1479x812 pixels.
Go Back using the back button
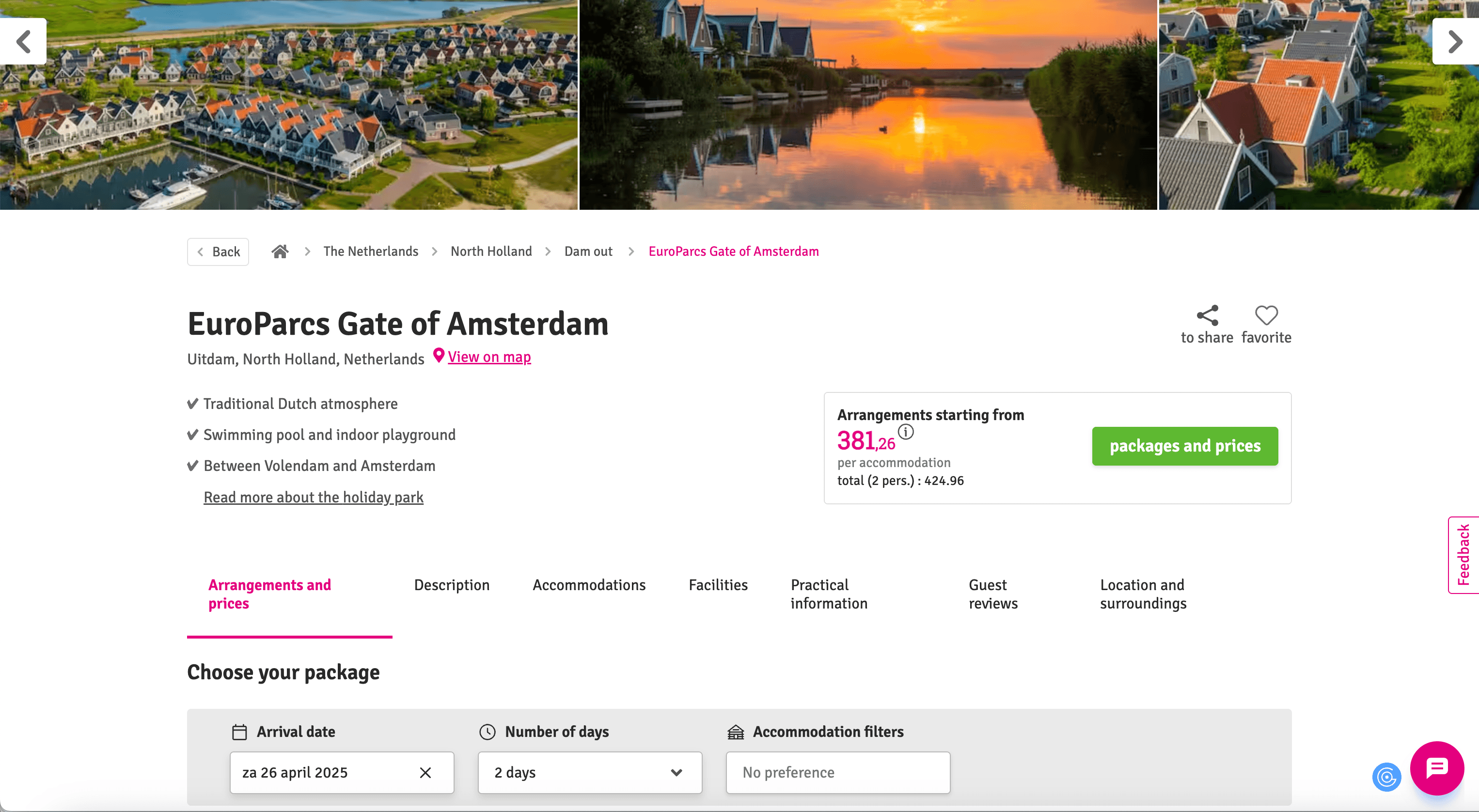[218, 251]
